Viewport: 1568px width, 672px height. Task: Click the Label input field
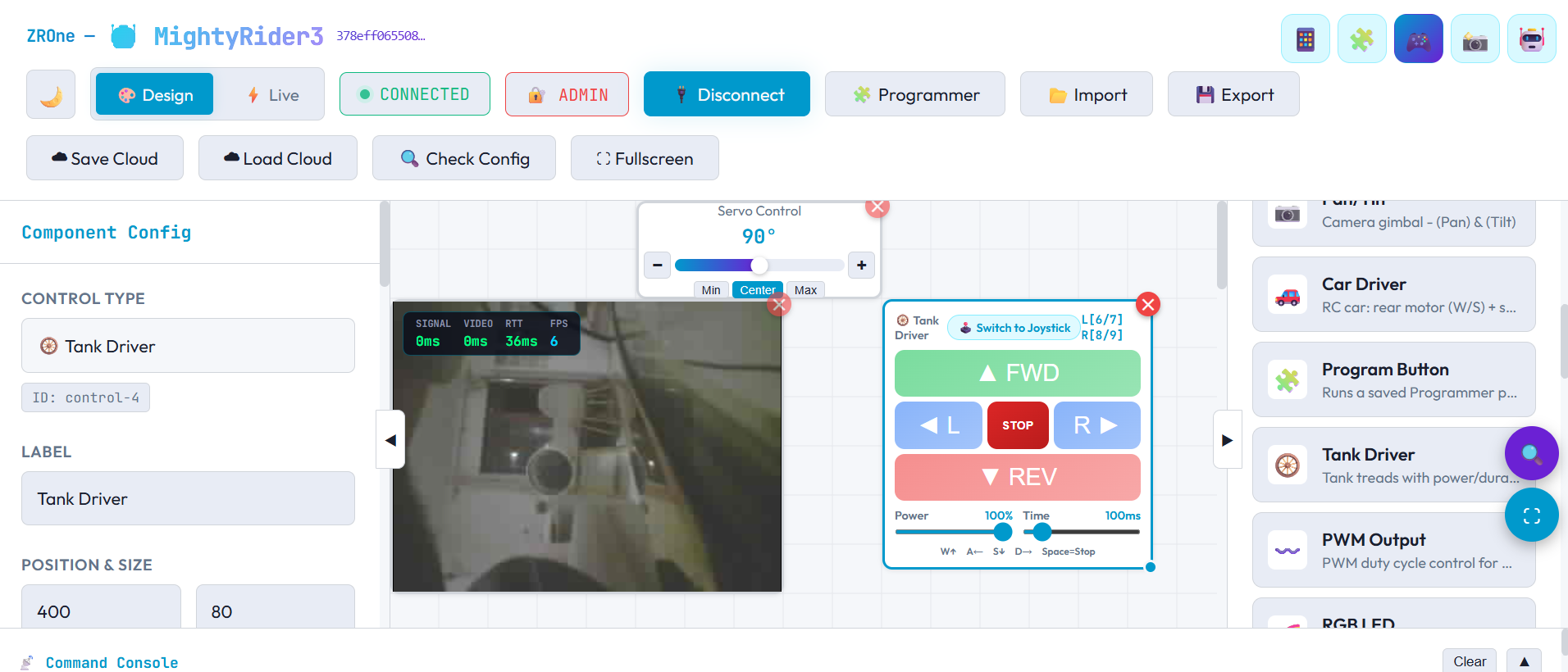point(188,498)
